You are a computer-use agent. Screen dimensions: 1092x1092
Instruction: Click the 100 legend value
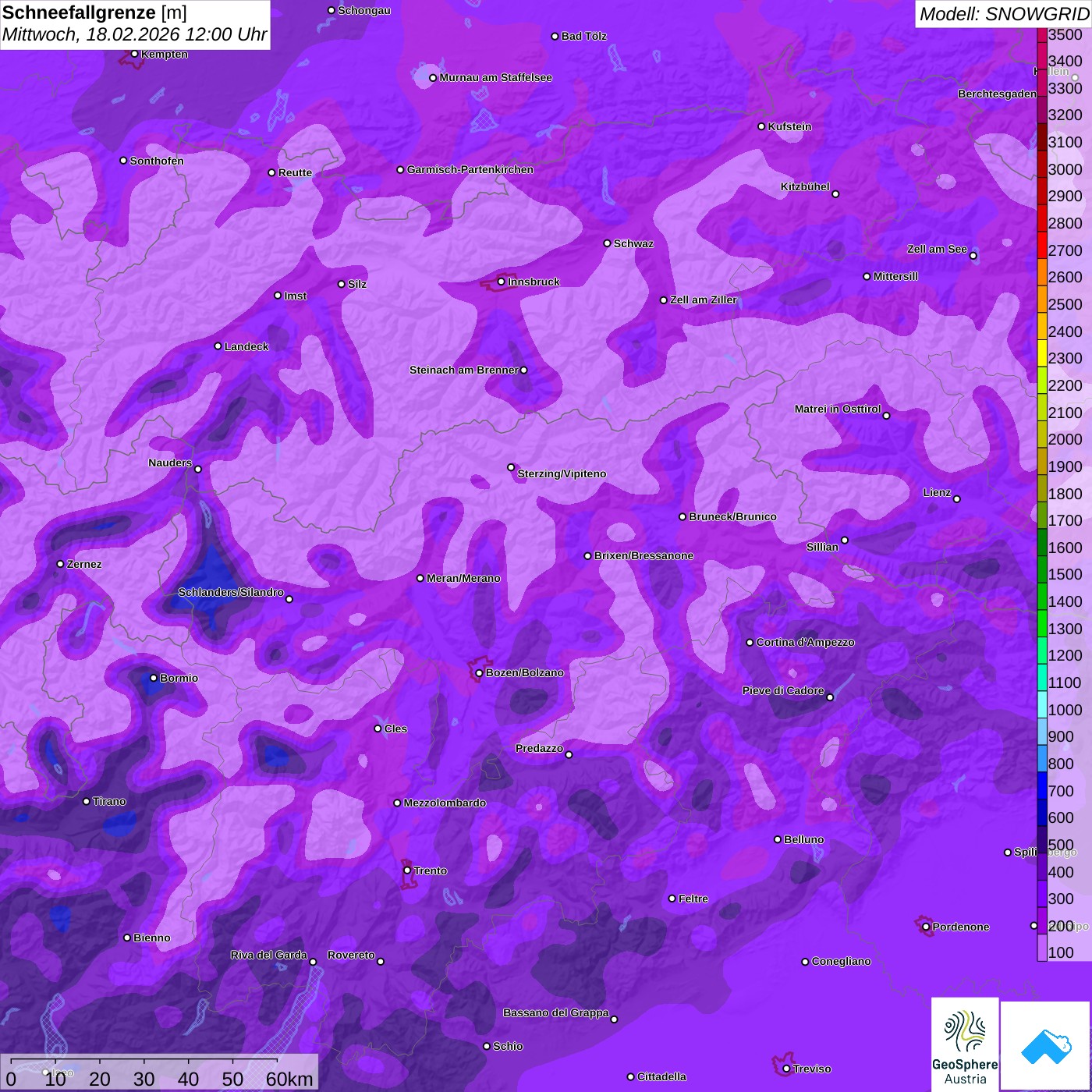point(1062,952)
